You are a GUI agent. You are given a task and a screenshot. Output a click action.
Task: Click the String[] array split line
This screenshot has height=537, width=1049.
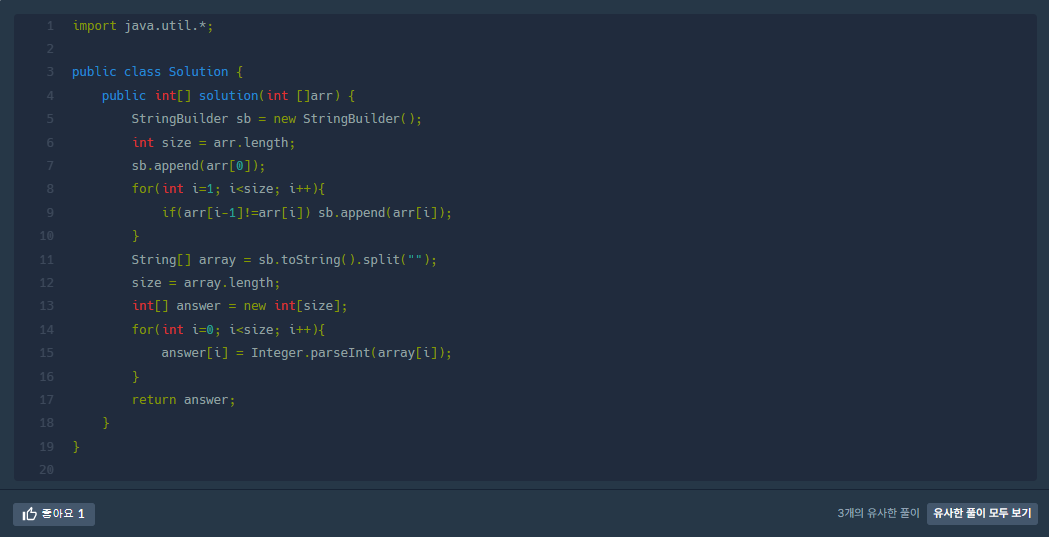tap(284, 259)
